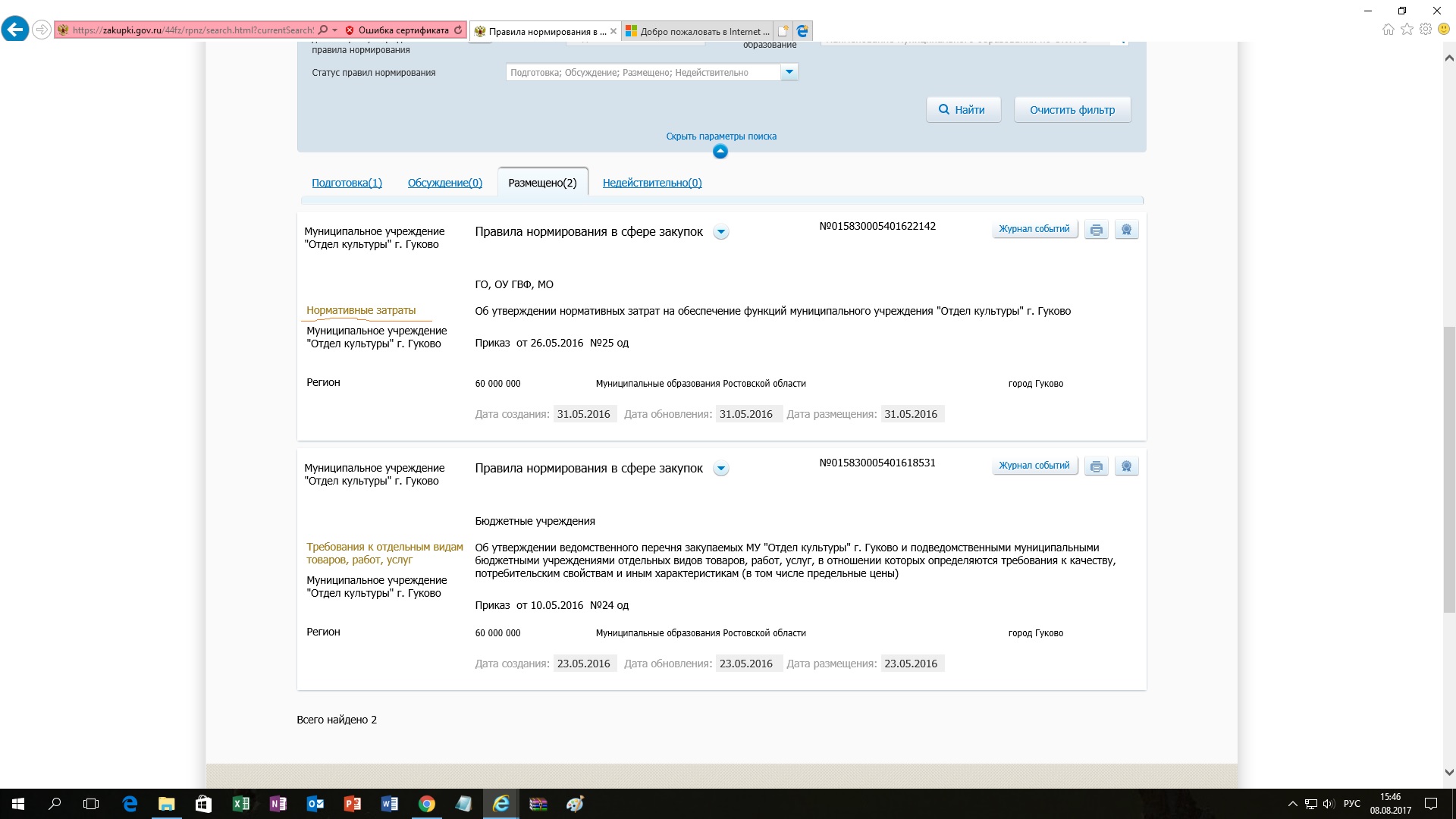Print the second record №015830005401618531

tap(1096, 466)
